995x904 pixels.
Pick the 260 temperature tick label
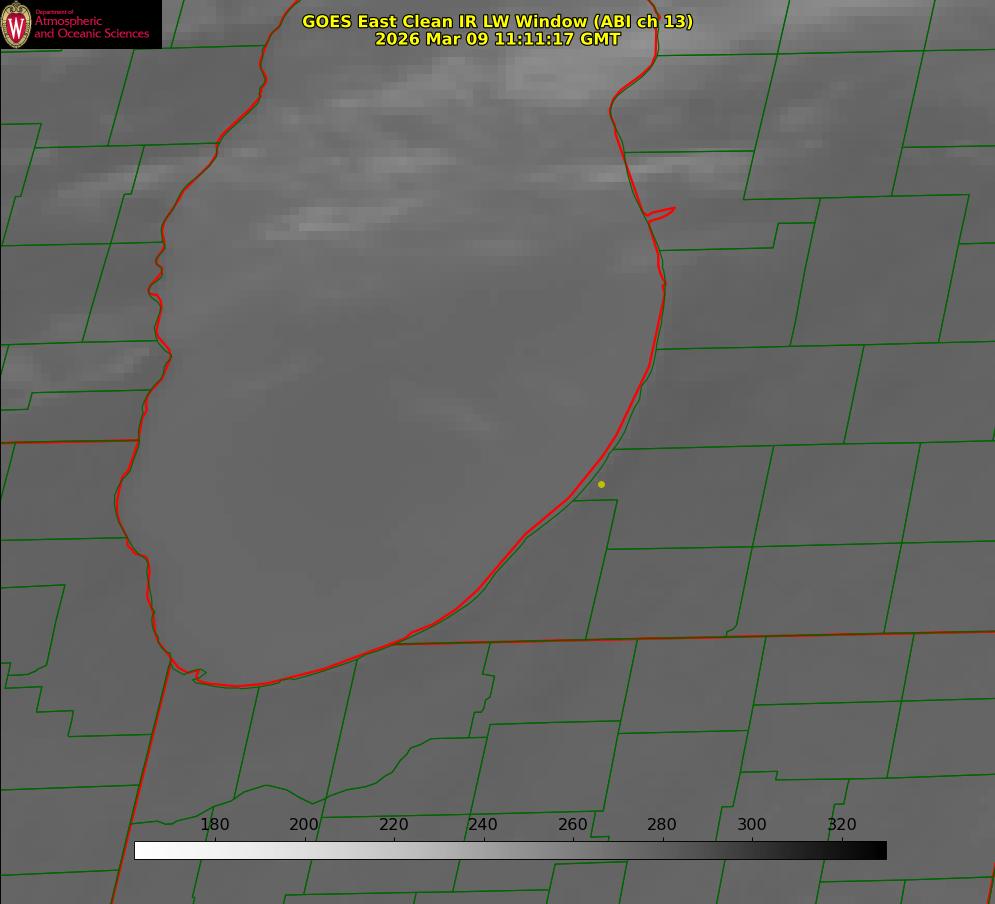573,825
